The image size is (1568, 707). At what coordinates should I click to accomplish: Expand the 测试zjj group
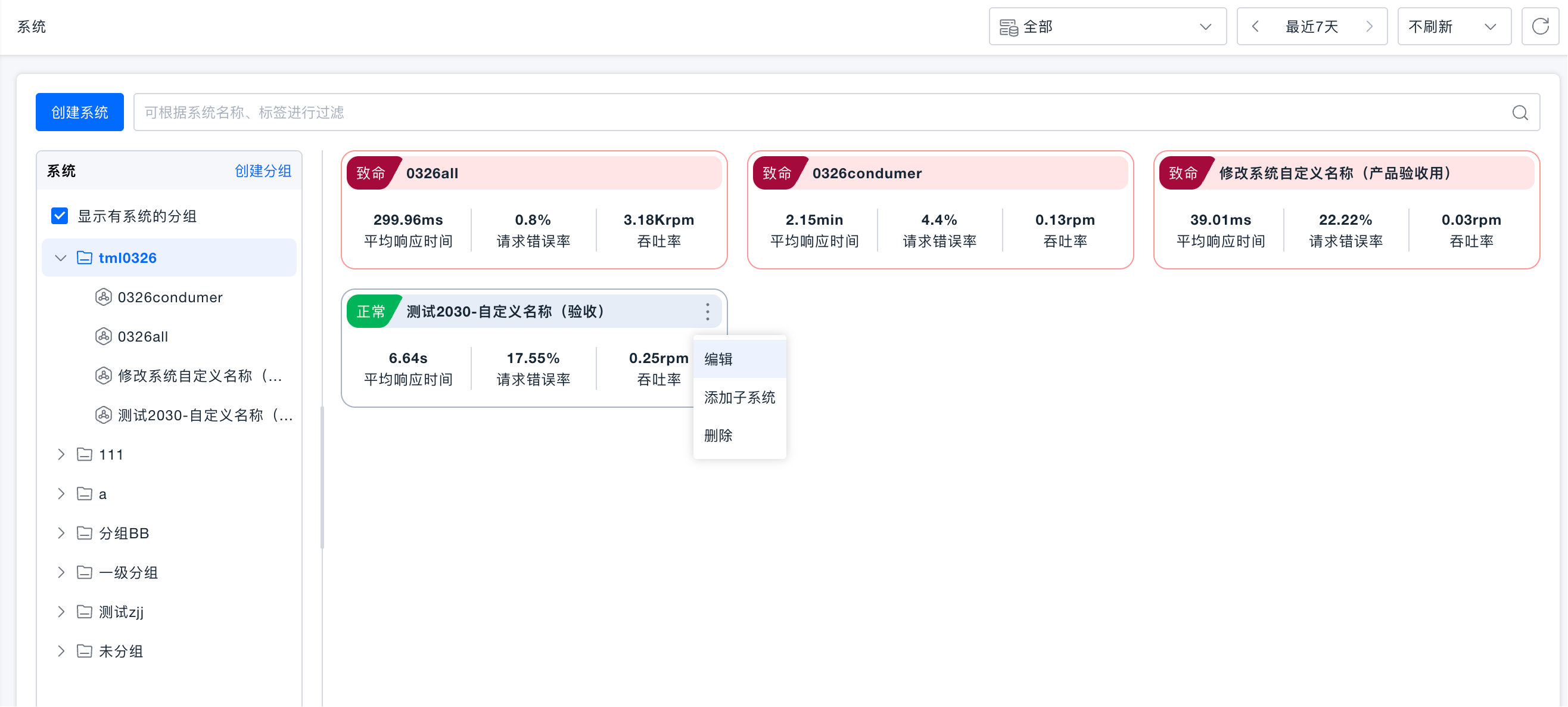coord(61,612)
